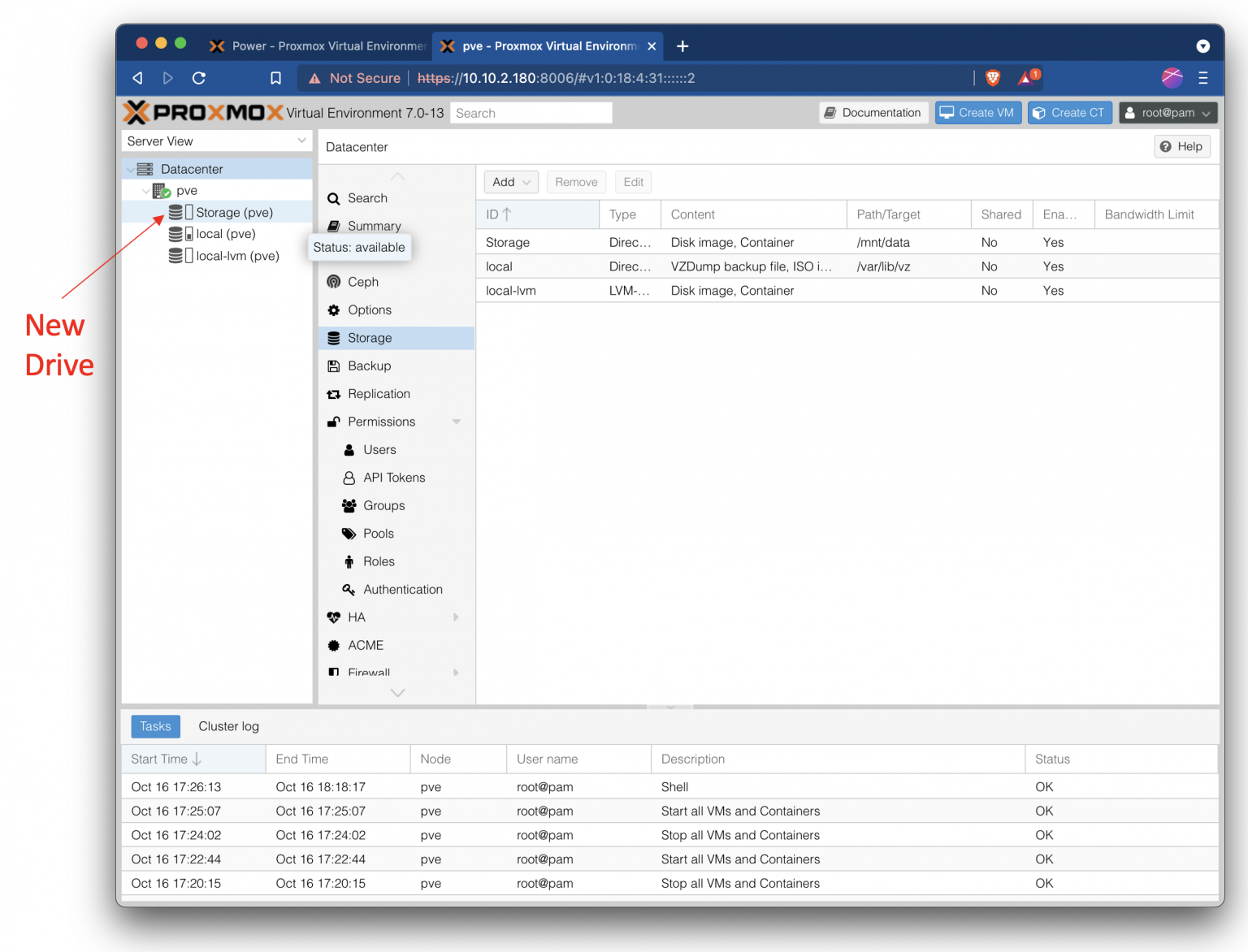1248x952 pixels.
Task: Open the Add storage dropdown
Action: click(511, 182)
